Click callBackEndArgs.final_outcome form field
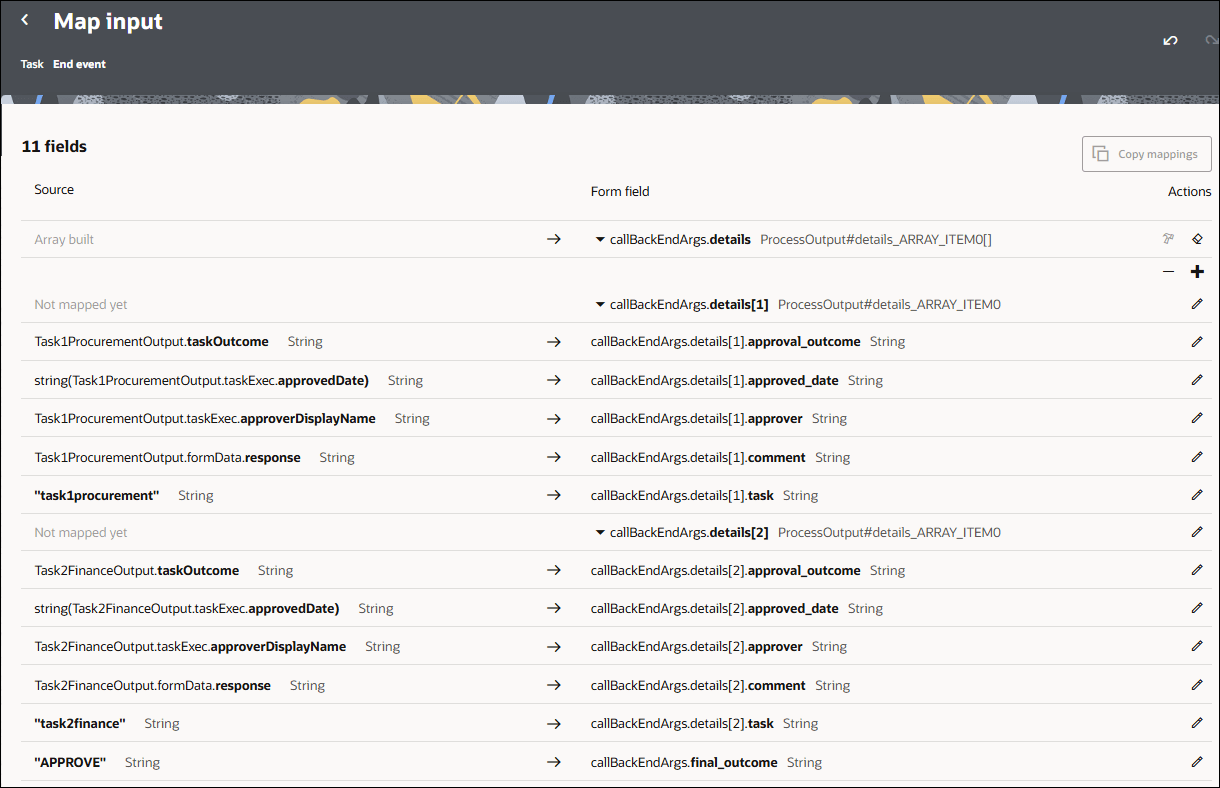The width and height of the screenshot is (1220, 788). pyautogui.click(x=684, y=762)
